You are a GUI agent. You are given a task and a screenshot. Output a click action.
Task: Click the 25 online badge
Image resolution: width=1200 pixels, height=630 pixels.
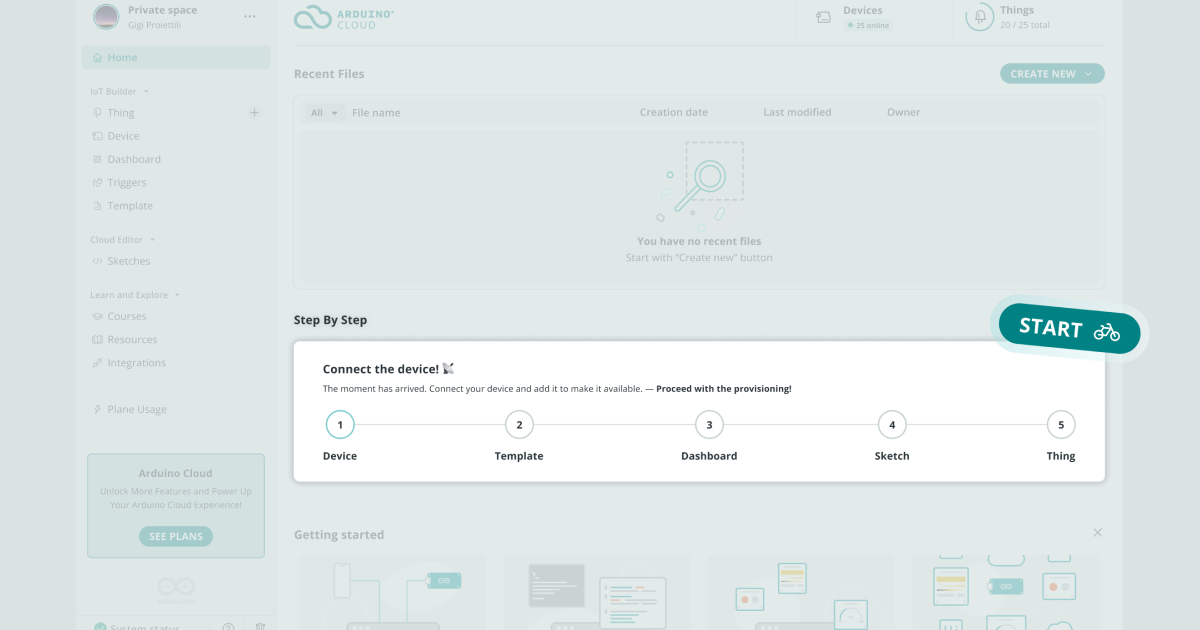click(868, 25)
